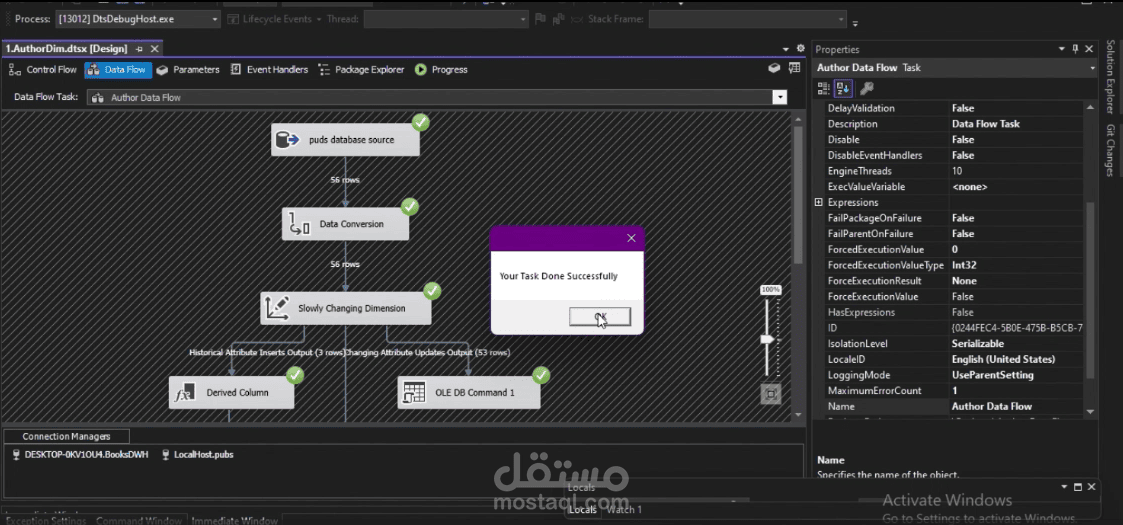The width and height of the screenshot is (1123, 525).
Task: Click the 100% zoom level label
Action: point(771,289)
